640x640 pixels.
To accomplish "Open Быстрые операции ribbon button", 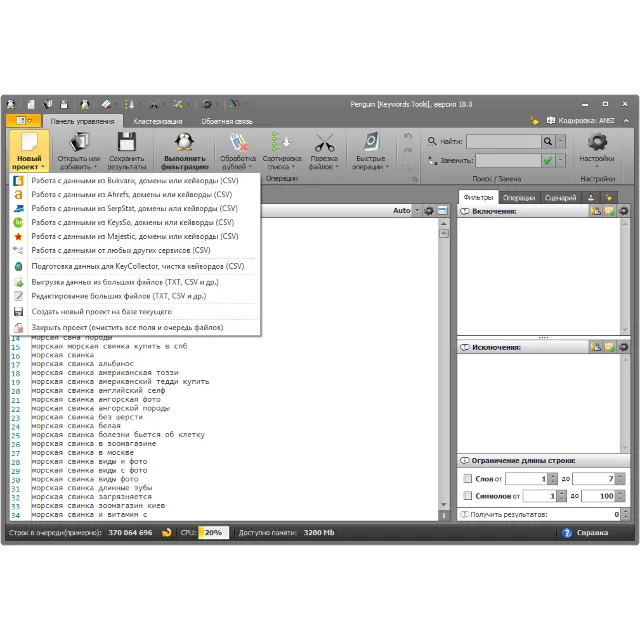I will click(371, 151).
